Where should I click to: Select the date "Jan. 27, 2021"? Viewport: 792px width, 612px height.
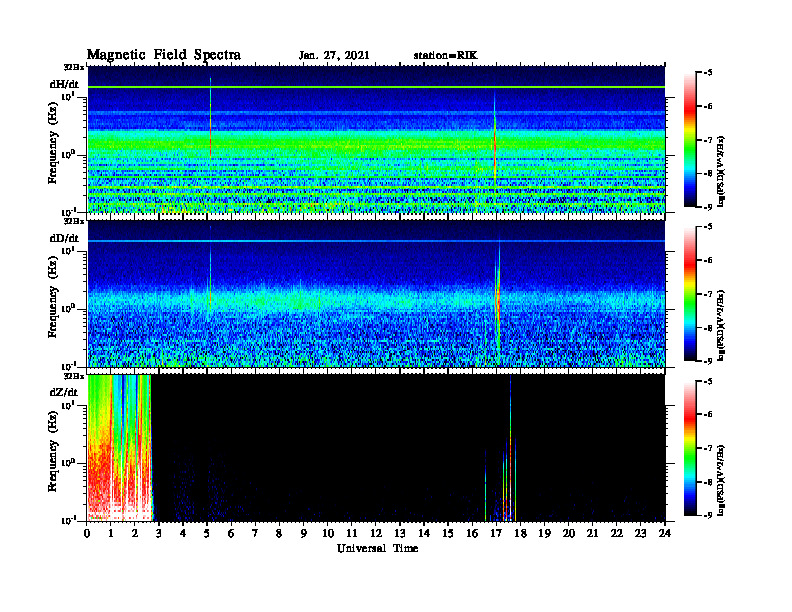(x=334, y=56)
